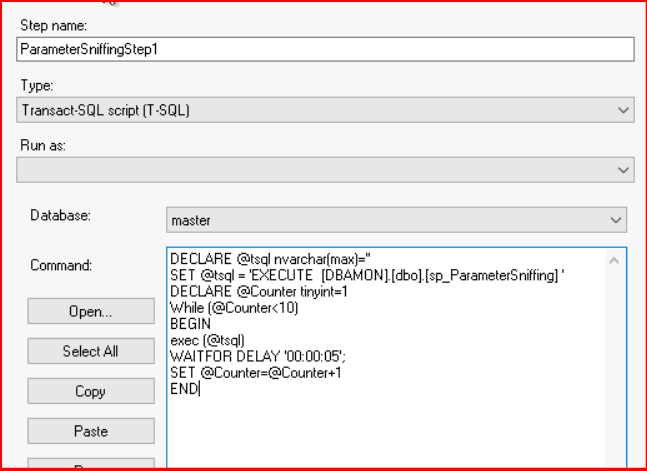Click the Copy button
The image size is (647, 471).
[x=89, y=392]
